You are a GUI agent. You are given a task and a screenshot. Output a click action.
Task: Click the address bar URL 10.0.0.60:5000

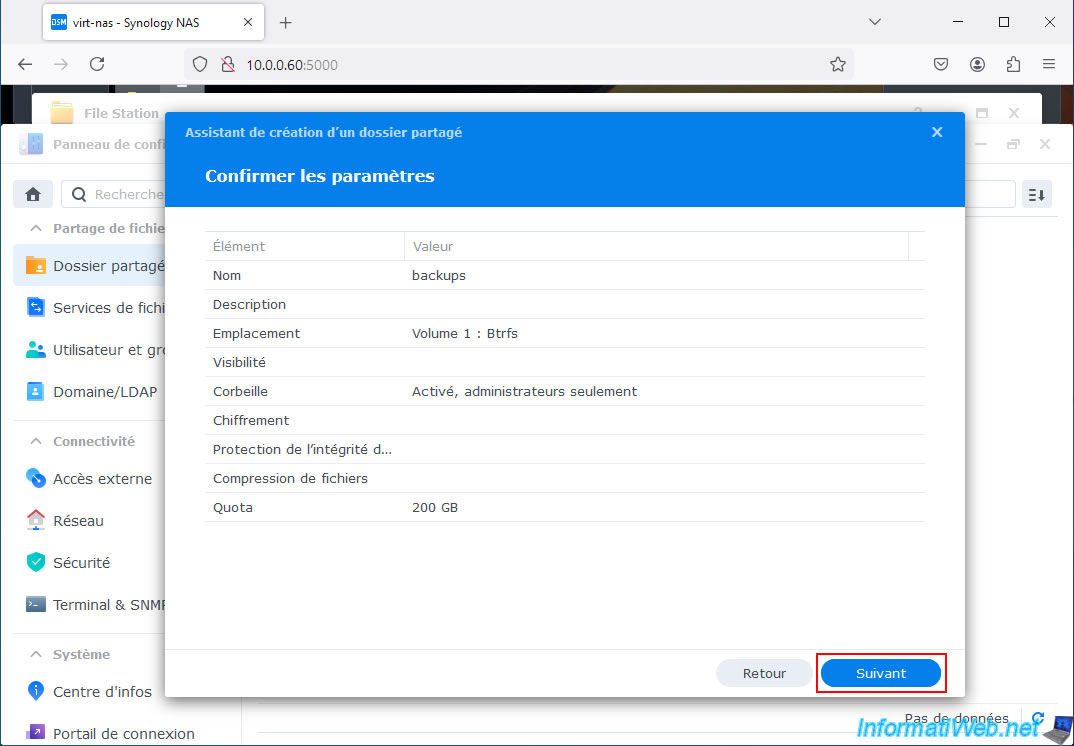(292, 65)
